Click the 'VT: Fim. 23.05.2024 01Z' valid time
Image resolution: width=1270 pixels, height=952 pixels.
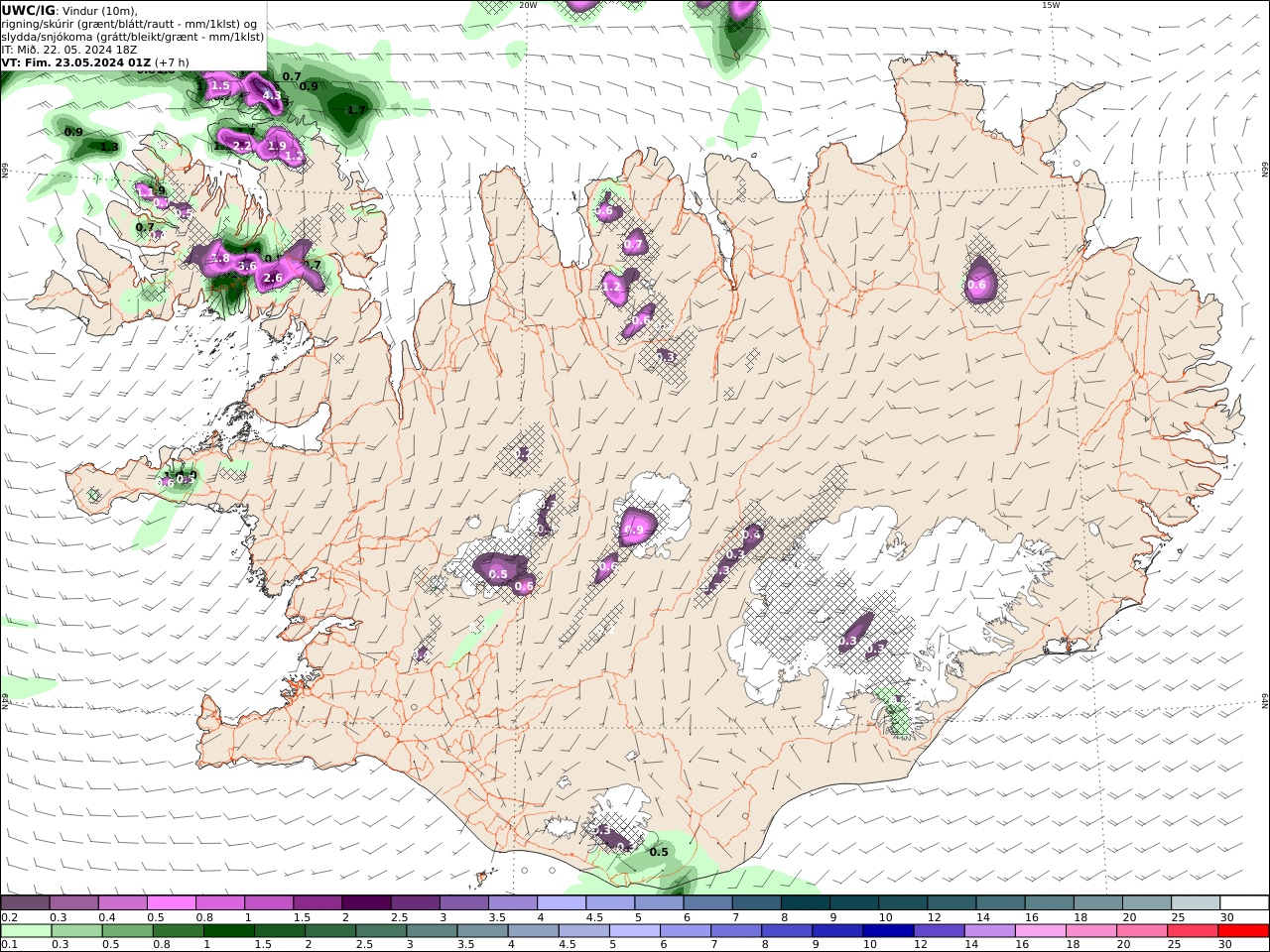coord(76,62)
